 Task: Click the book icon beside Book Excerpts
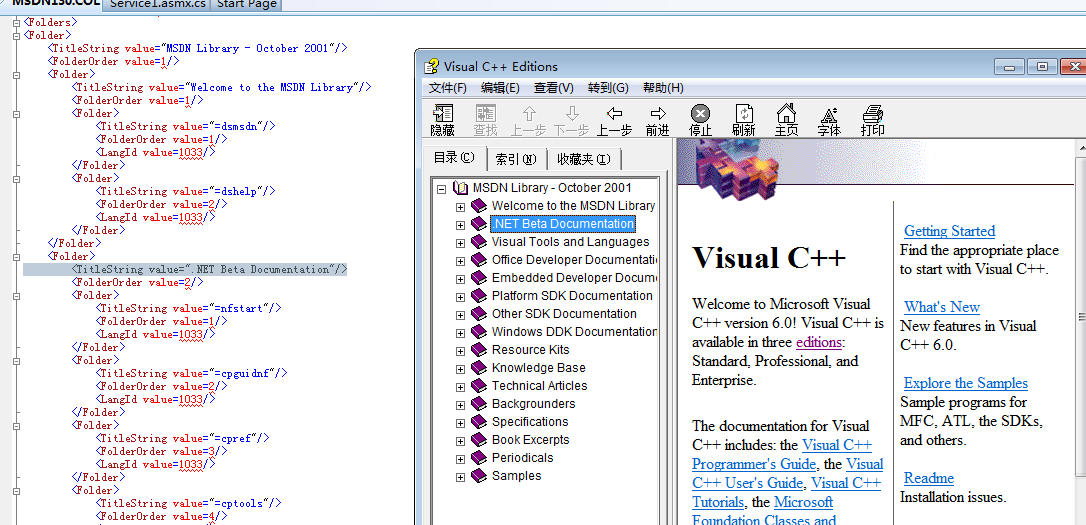click(x=479, y=440)
